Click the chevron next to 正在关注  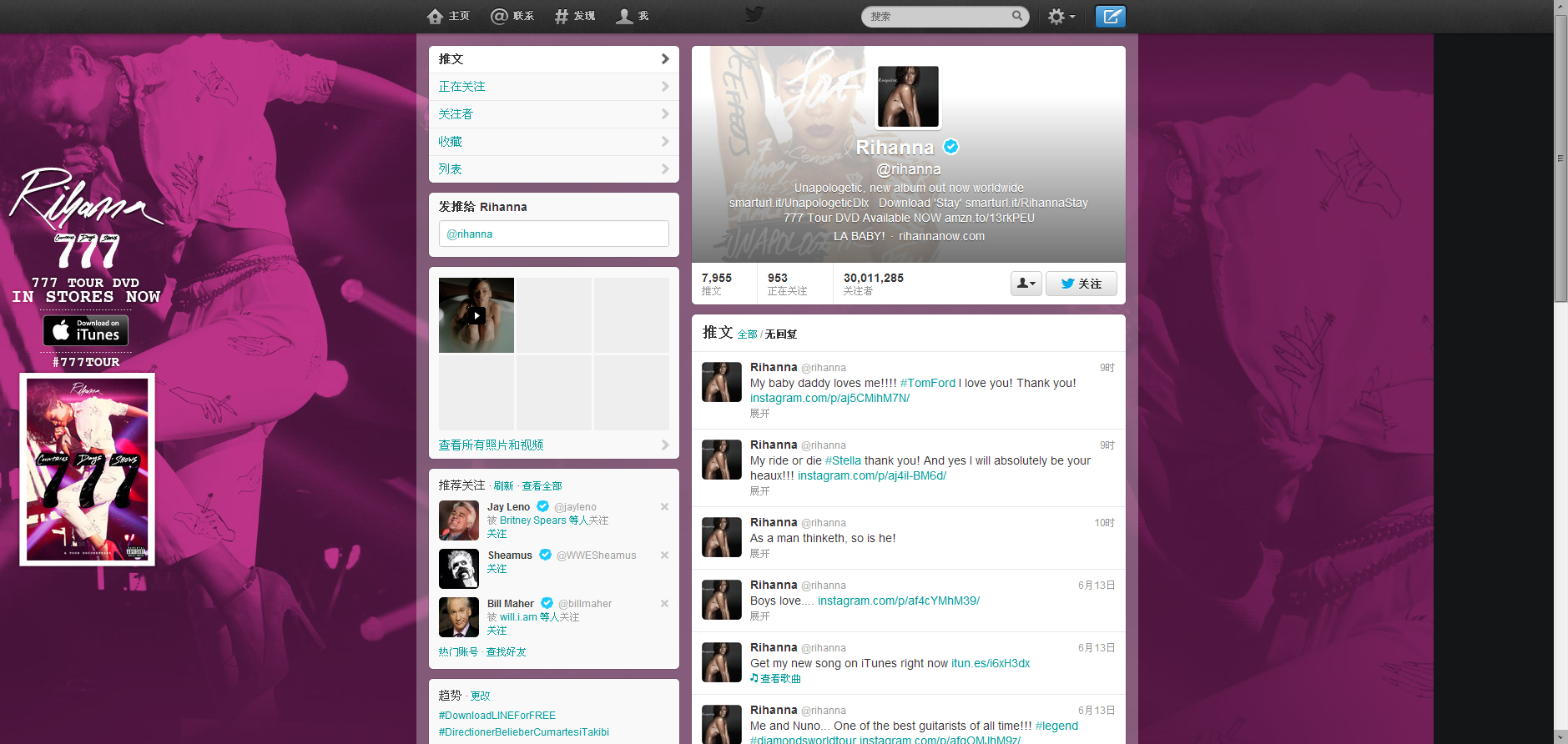pos(665,87)
